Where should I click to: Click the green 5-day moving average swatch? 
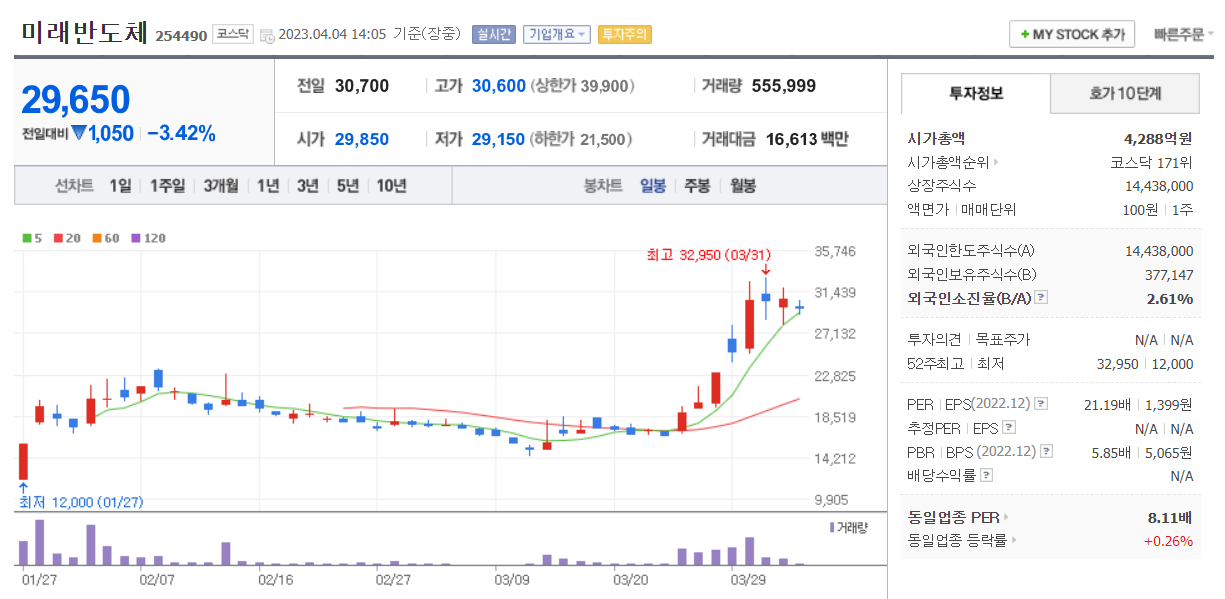pos(26,238)
